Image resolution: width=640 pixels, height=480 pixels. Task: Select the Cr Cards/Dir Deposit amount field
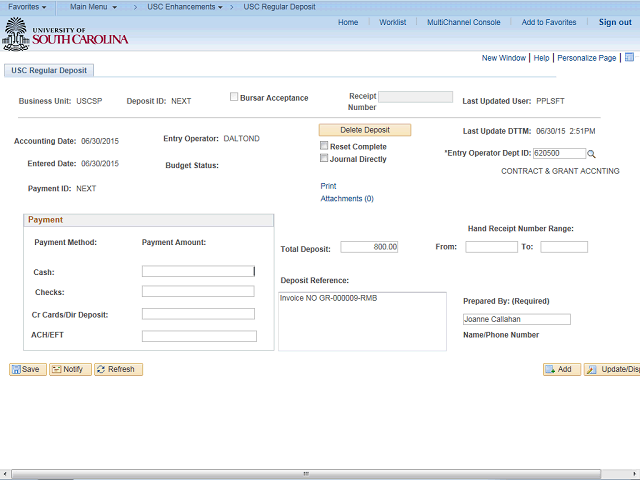[198, 314]
